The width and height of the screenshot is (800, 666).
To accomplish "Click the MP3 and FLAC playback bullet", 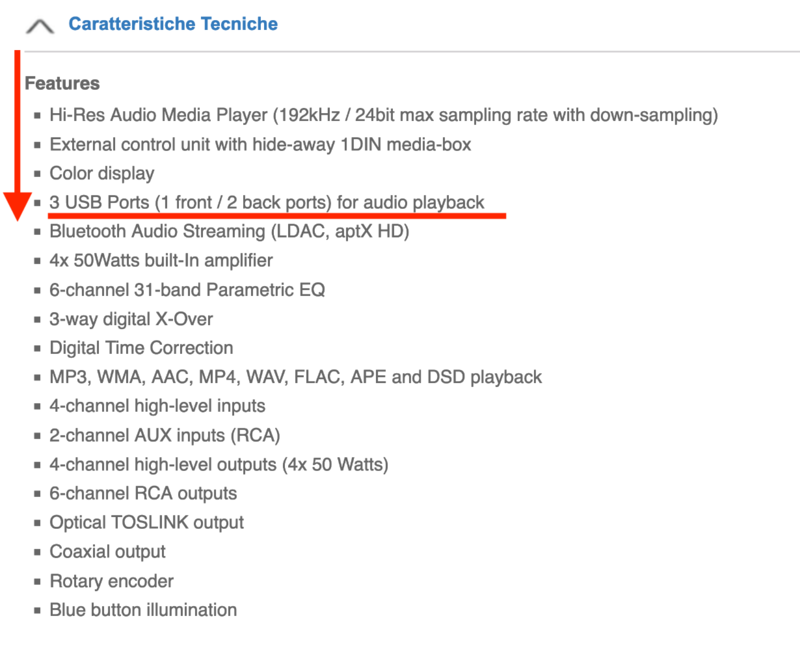I will click(x=295, y=376).
